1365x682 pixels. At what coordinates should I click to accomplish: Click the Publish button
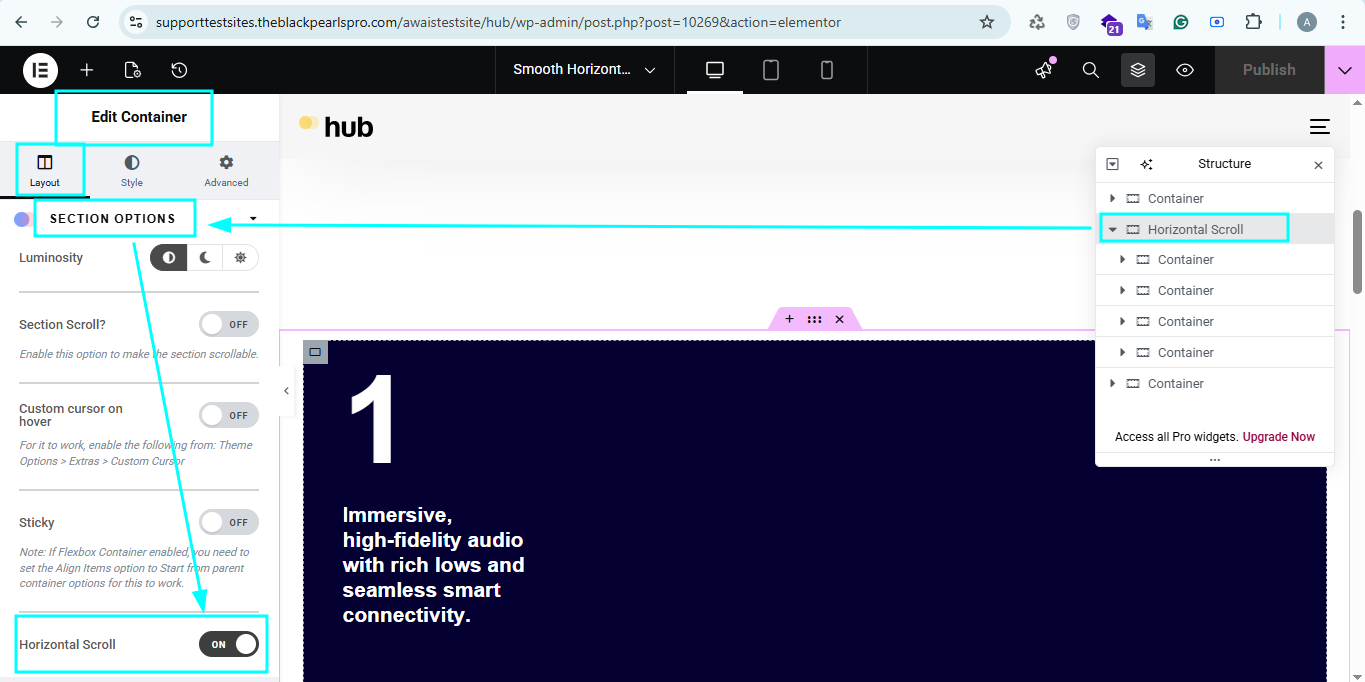tap(1269, 70)
